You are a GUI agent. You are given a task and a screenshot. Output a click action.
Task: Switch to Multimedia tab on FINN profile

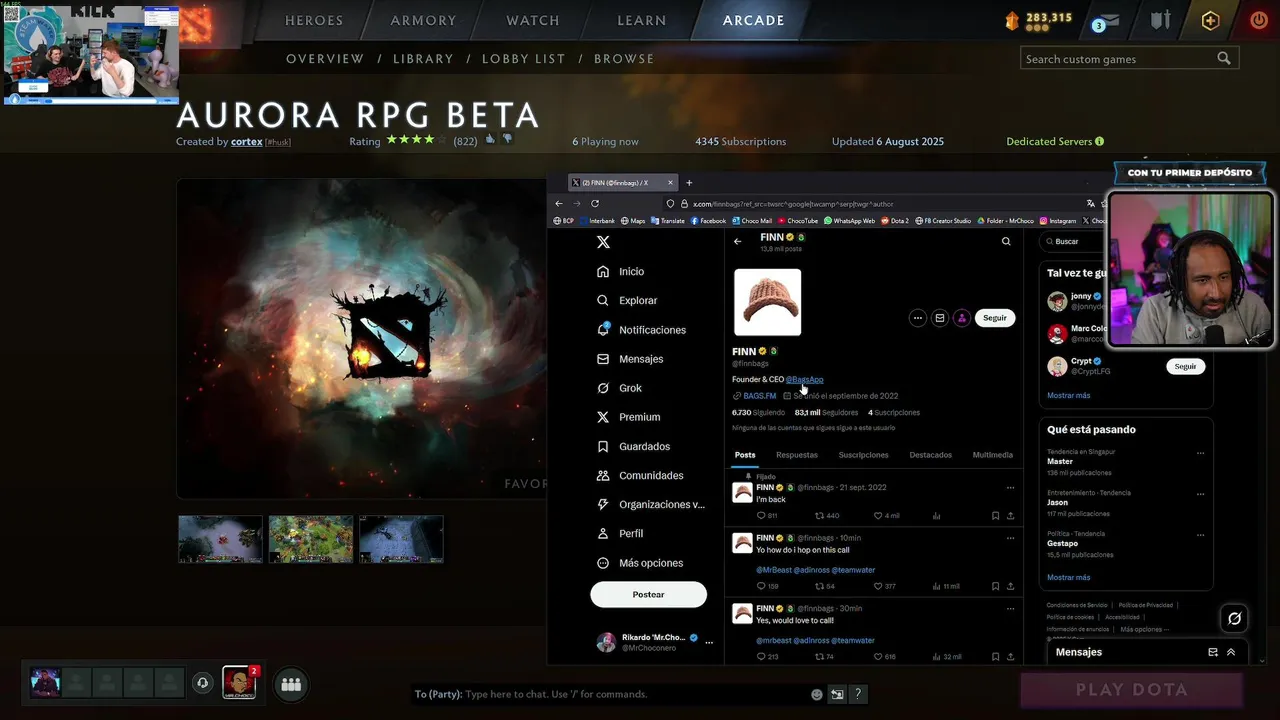(x=993, y=455)
